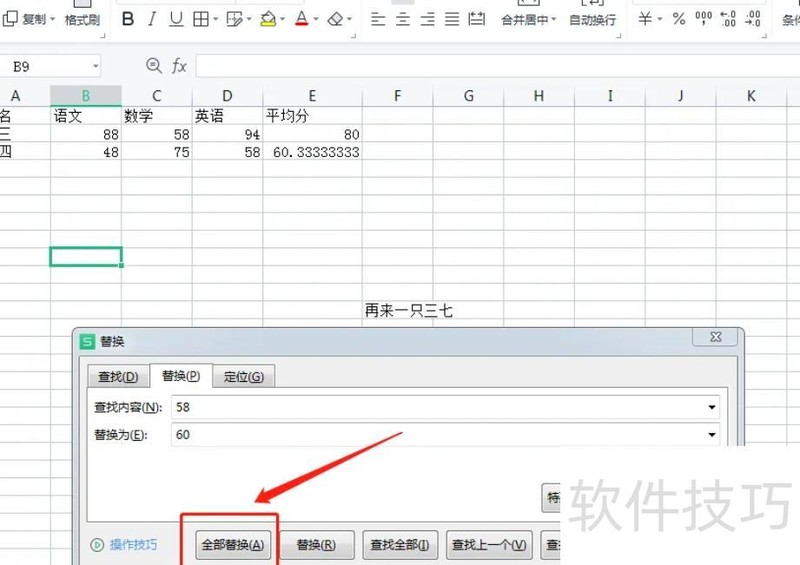The height and width of the screenshot is (565, 800).
Task: Click Find All (查找全部) button
Action: click(x=400, y=545)
